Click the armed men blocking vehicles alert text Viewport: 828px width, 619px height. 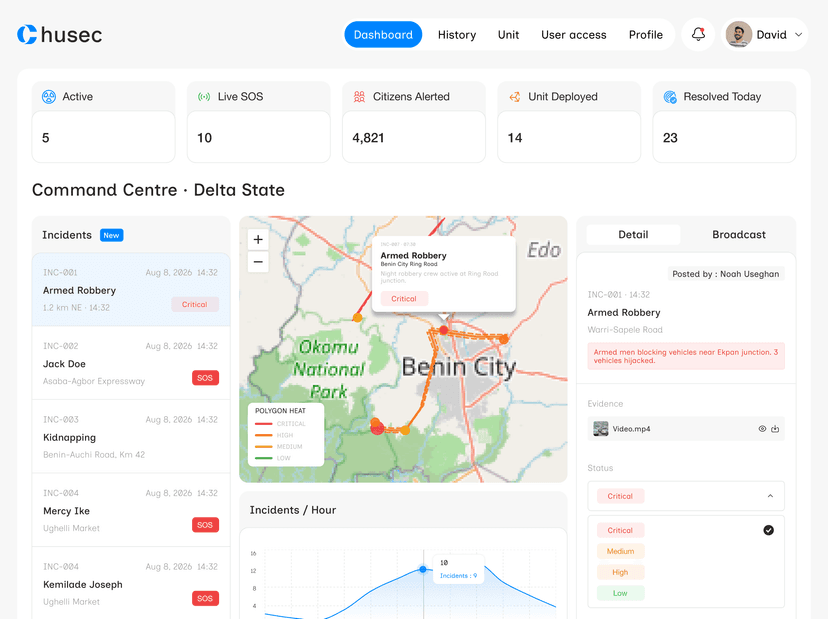point(686,356)
